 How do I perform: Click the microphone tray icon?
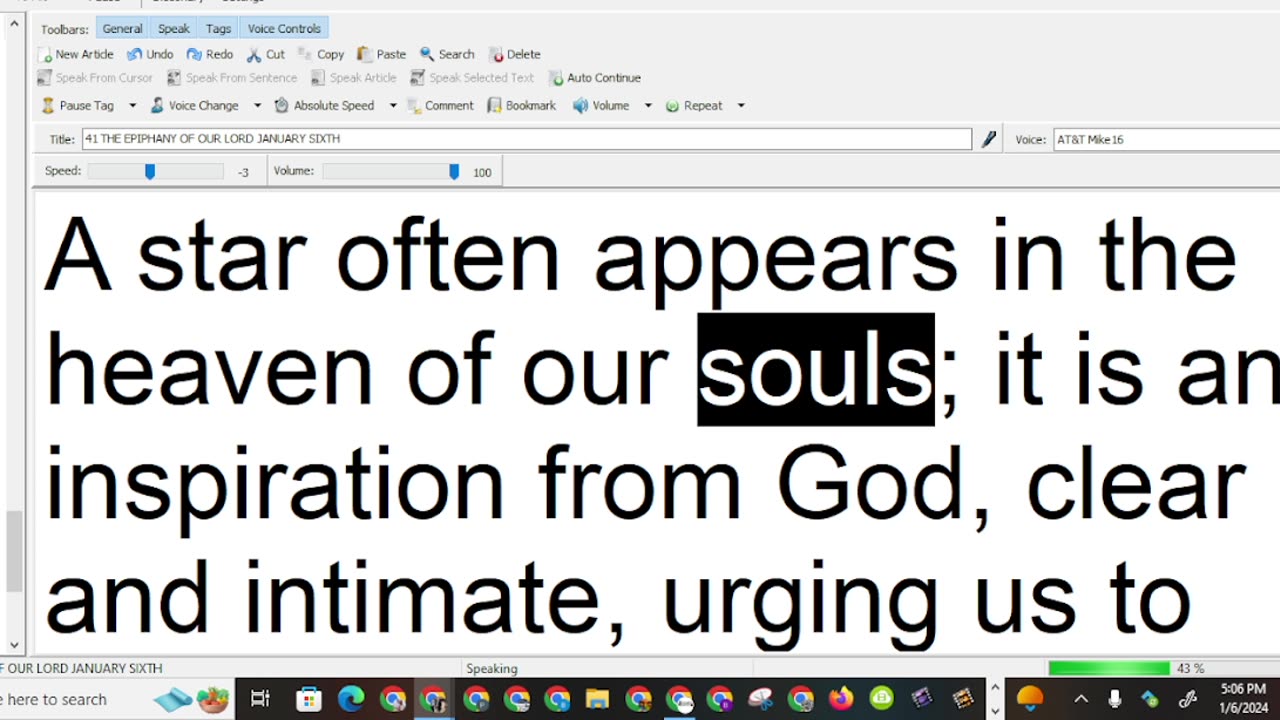(x=1115, y=699)
